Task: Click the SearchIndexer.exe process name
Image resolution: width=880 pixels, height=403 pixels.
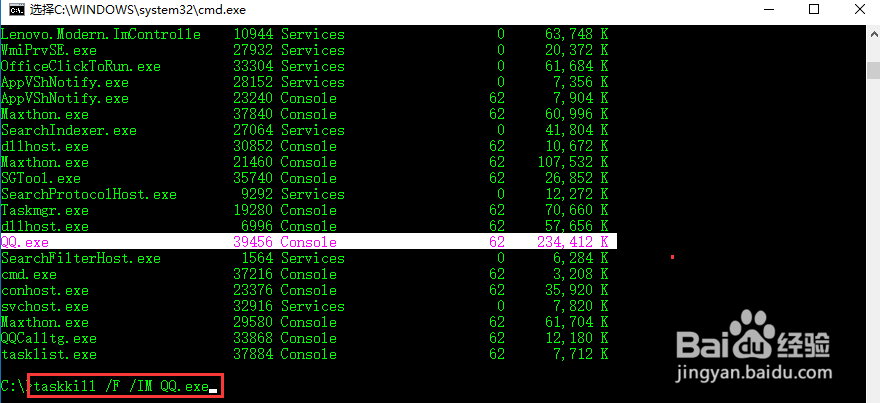Action: pyautogui.click(x=68, y=130)
